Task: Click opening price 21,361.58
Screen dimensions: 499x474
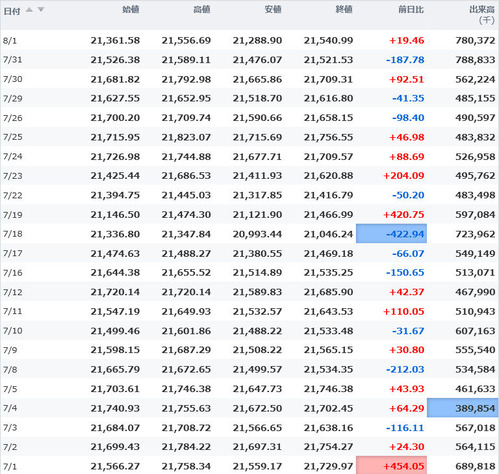Action: click(x=115, y=41)
